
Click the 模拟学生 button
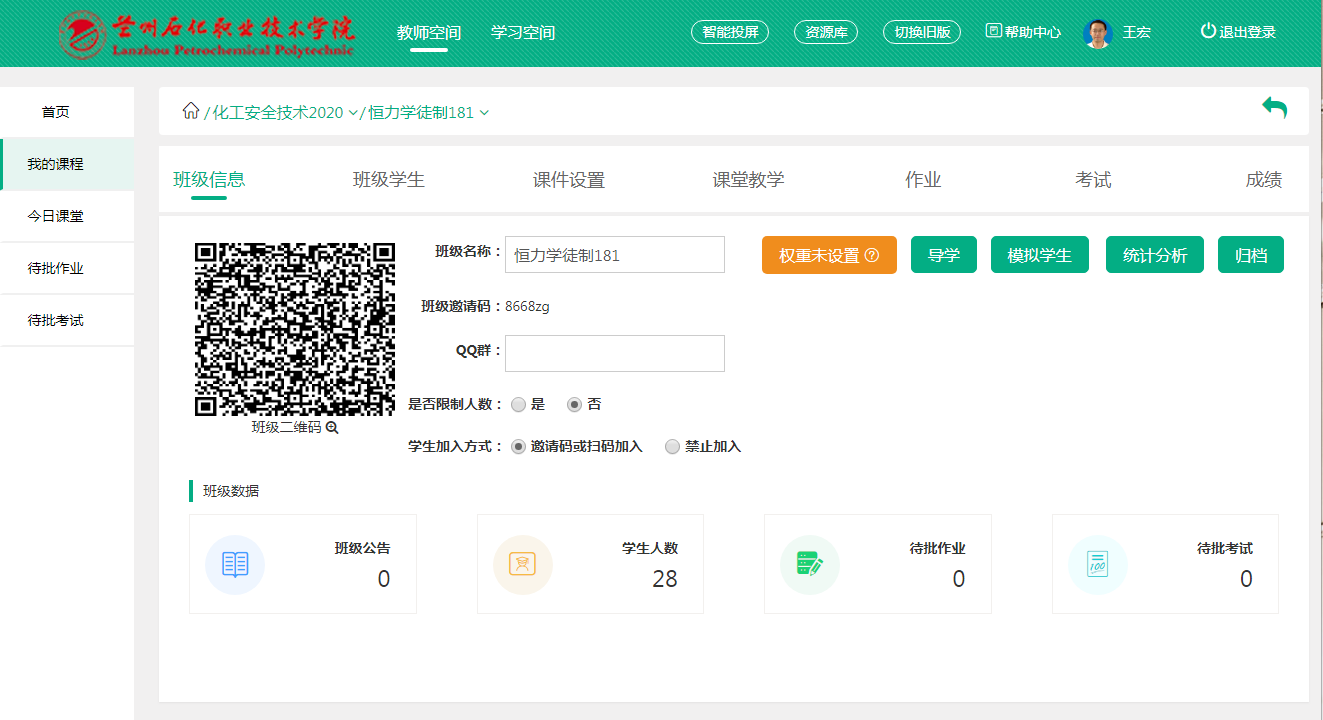1040,255
